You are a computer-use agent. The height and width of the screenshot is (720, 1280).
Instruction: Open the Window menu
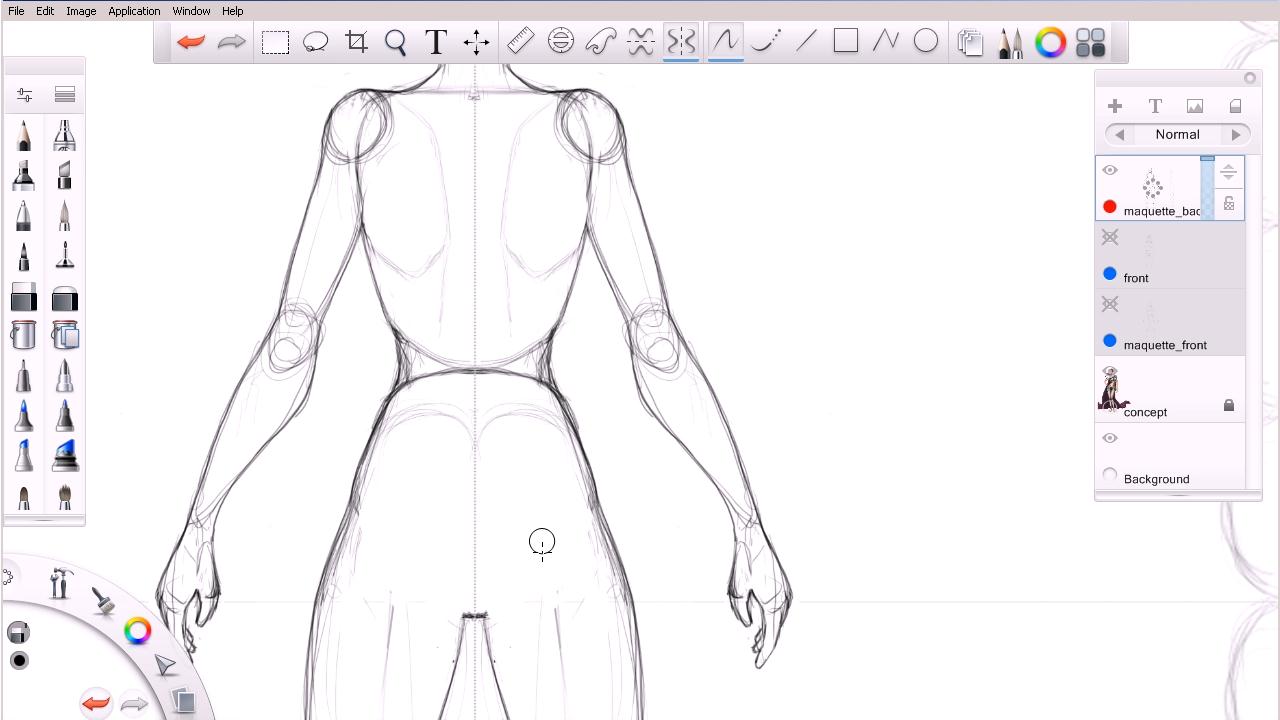[191, 11]
